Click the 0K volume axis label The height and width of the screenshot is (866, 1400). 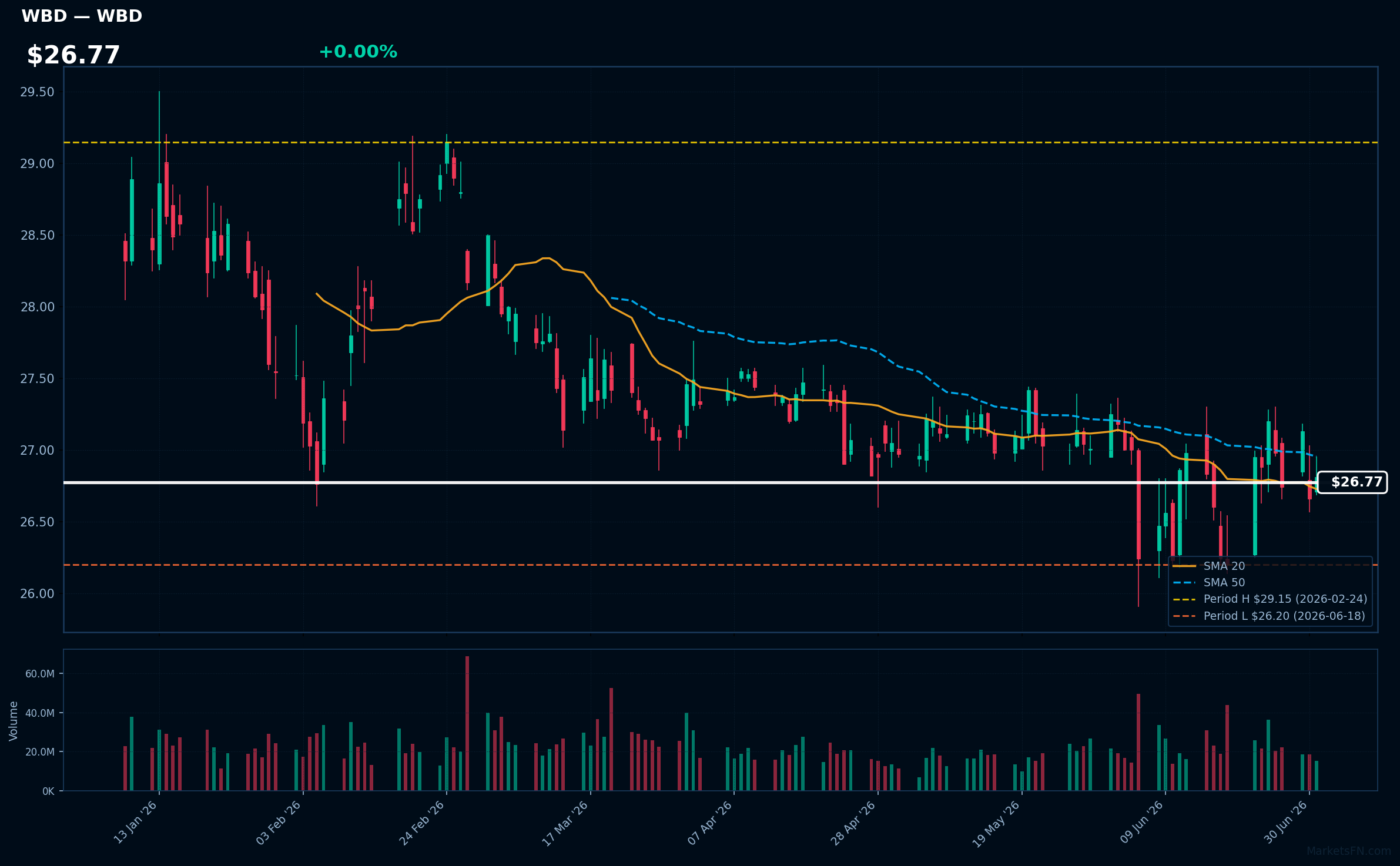[48, 791]
